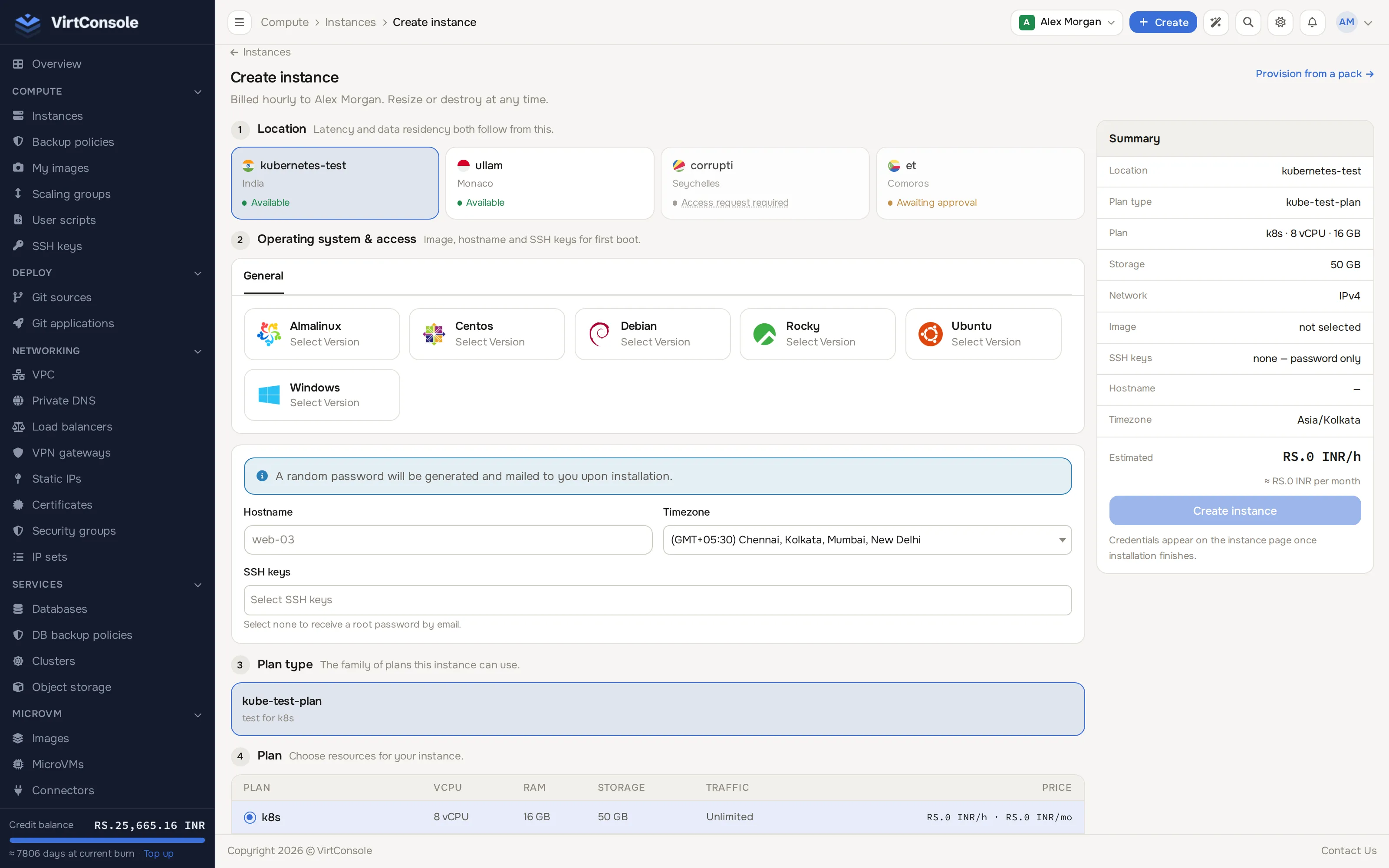
Task: Open the settings gear icon
Action: tap(1280, 23)
